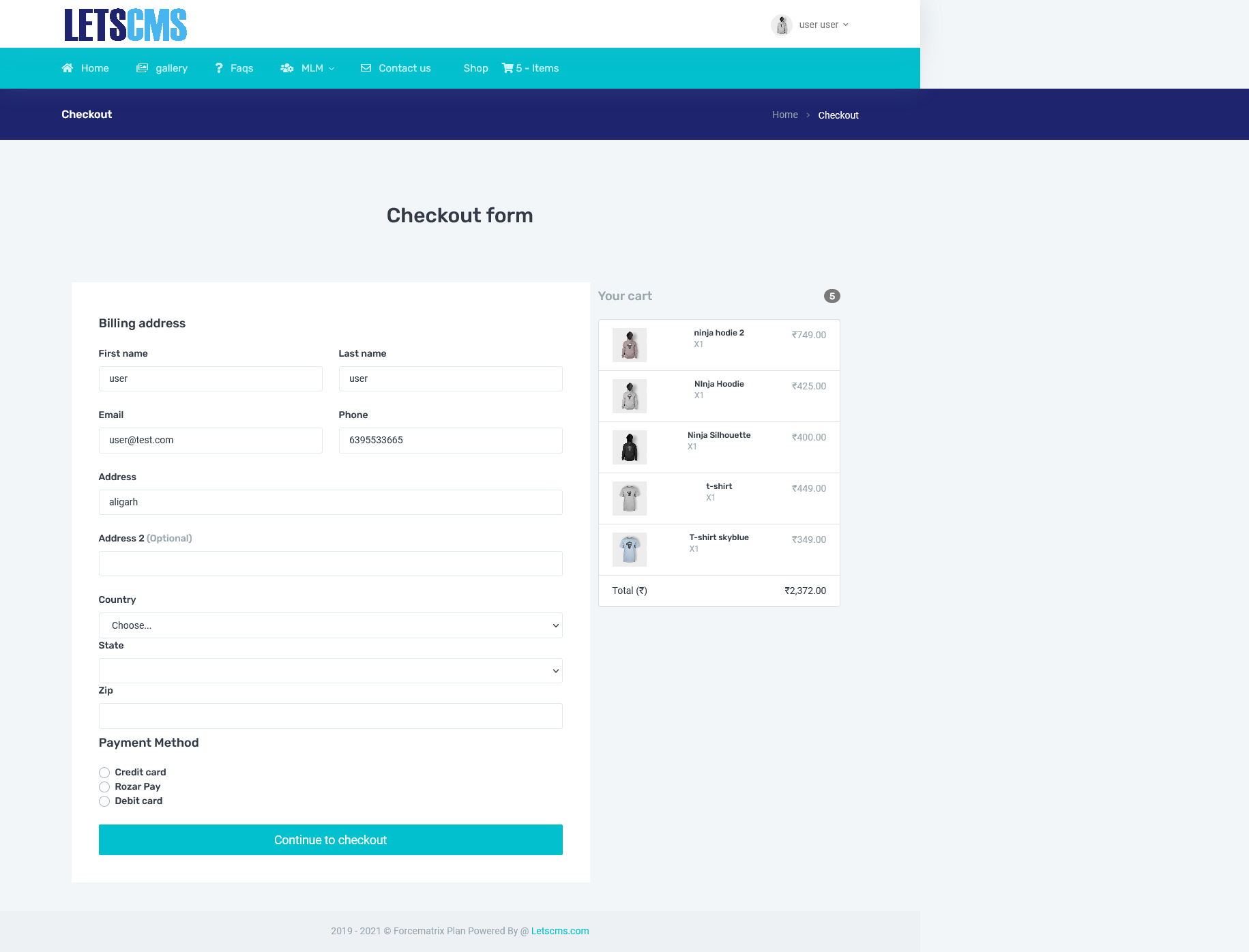
Task: Open the user user account menu
Action: [x=823, y=25]
